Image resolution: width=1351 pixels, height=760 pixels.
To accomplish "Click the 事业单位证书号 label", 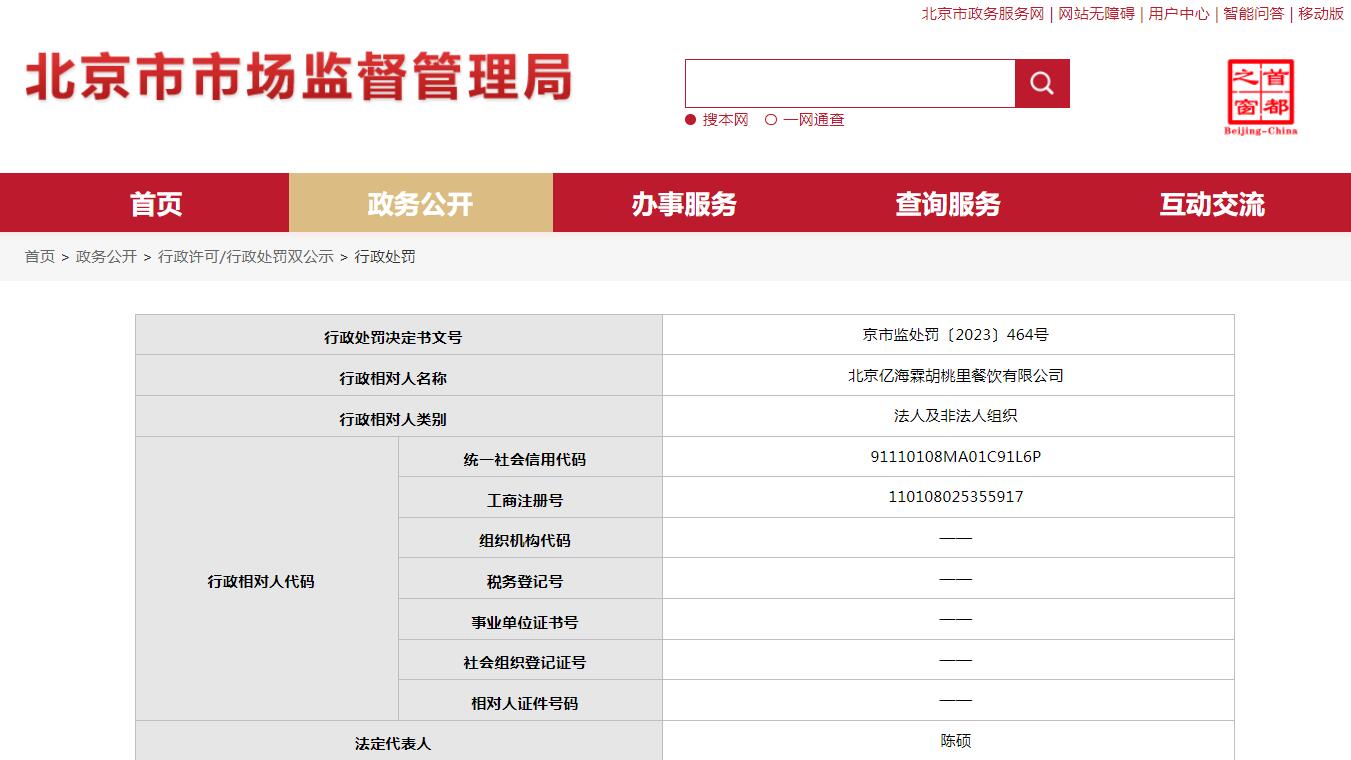I will pos(524,623).
